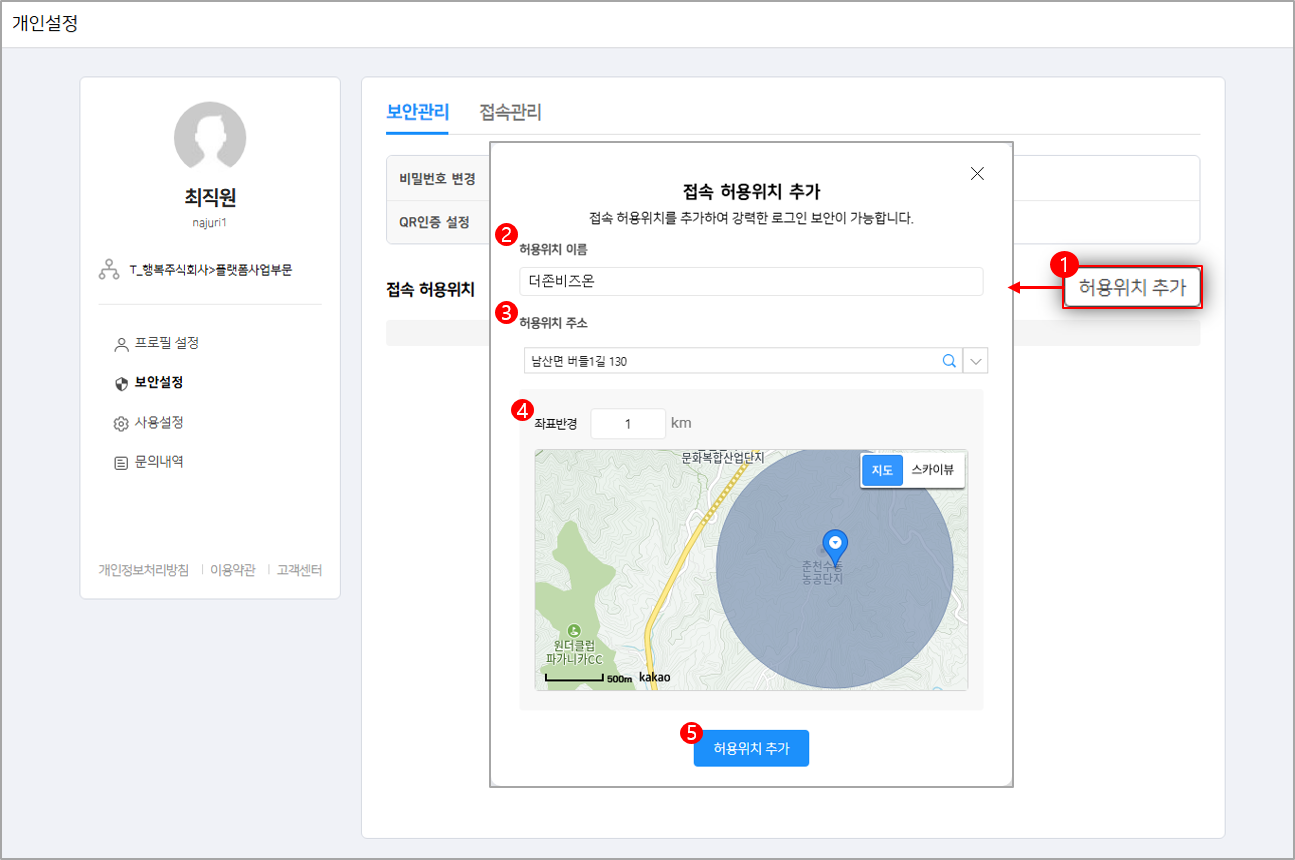Click the 문의내역 document icon
The image size is (1295, 860).
(120, 461)
